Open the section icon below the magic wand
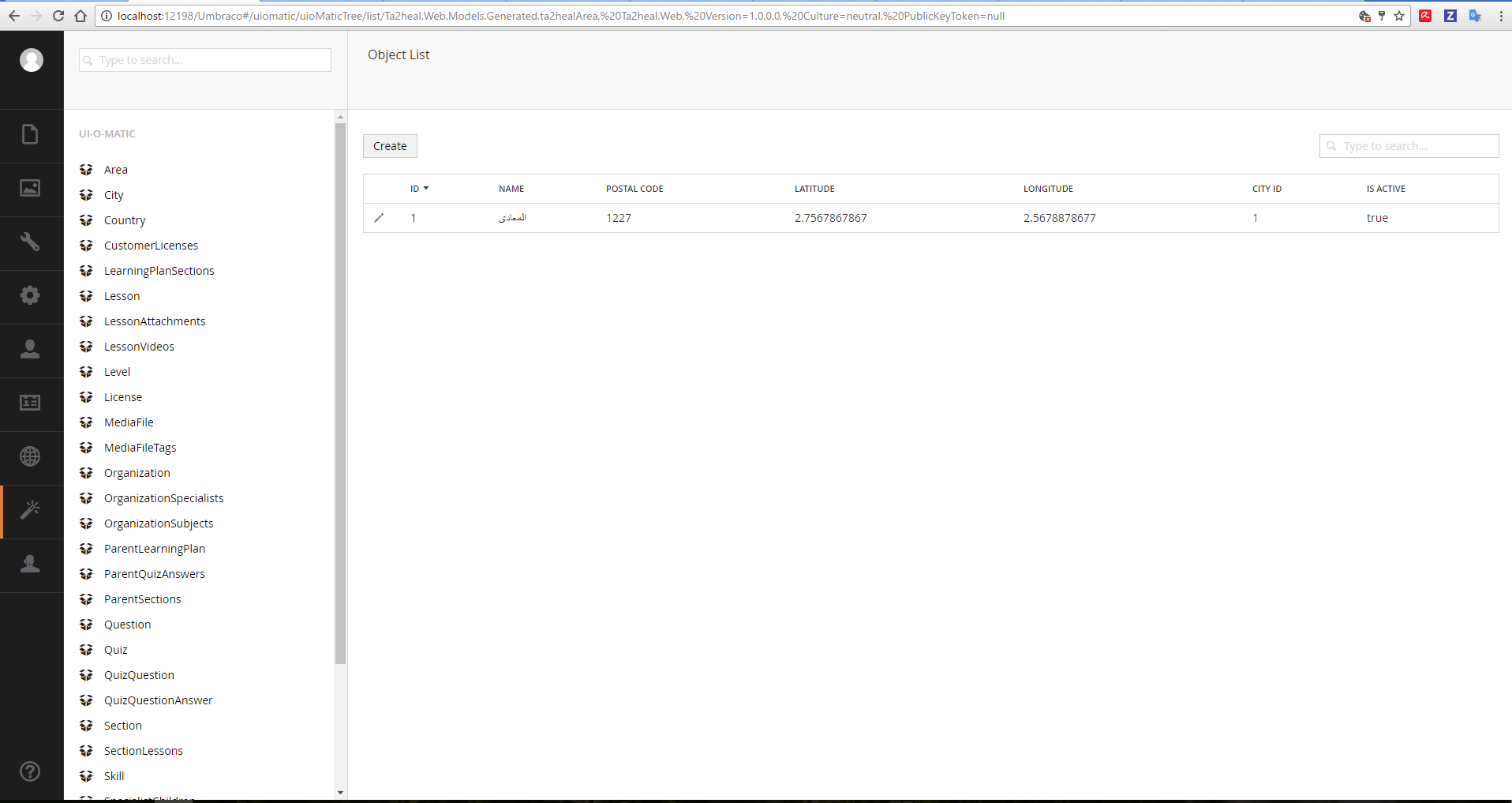Viewport: 1512px width, 803px height. (30, 564)
